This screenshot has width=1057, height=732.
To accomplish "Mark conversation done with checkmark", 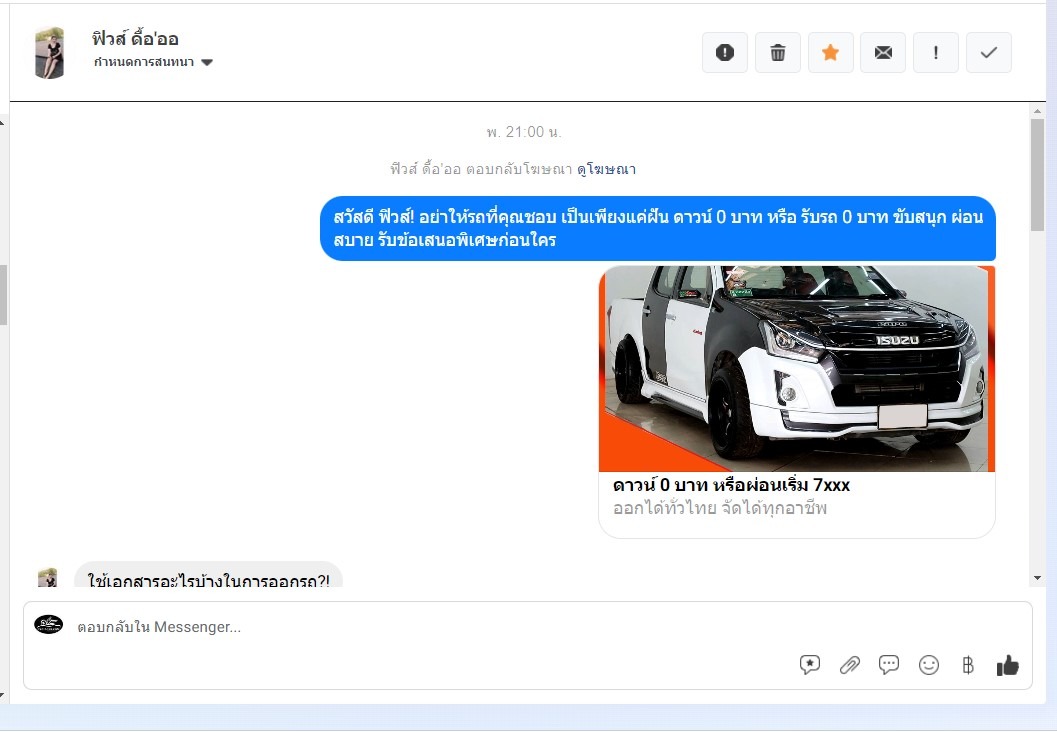I will point(988,53).
